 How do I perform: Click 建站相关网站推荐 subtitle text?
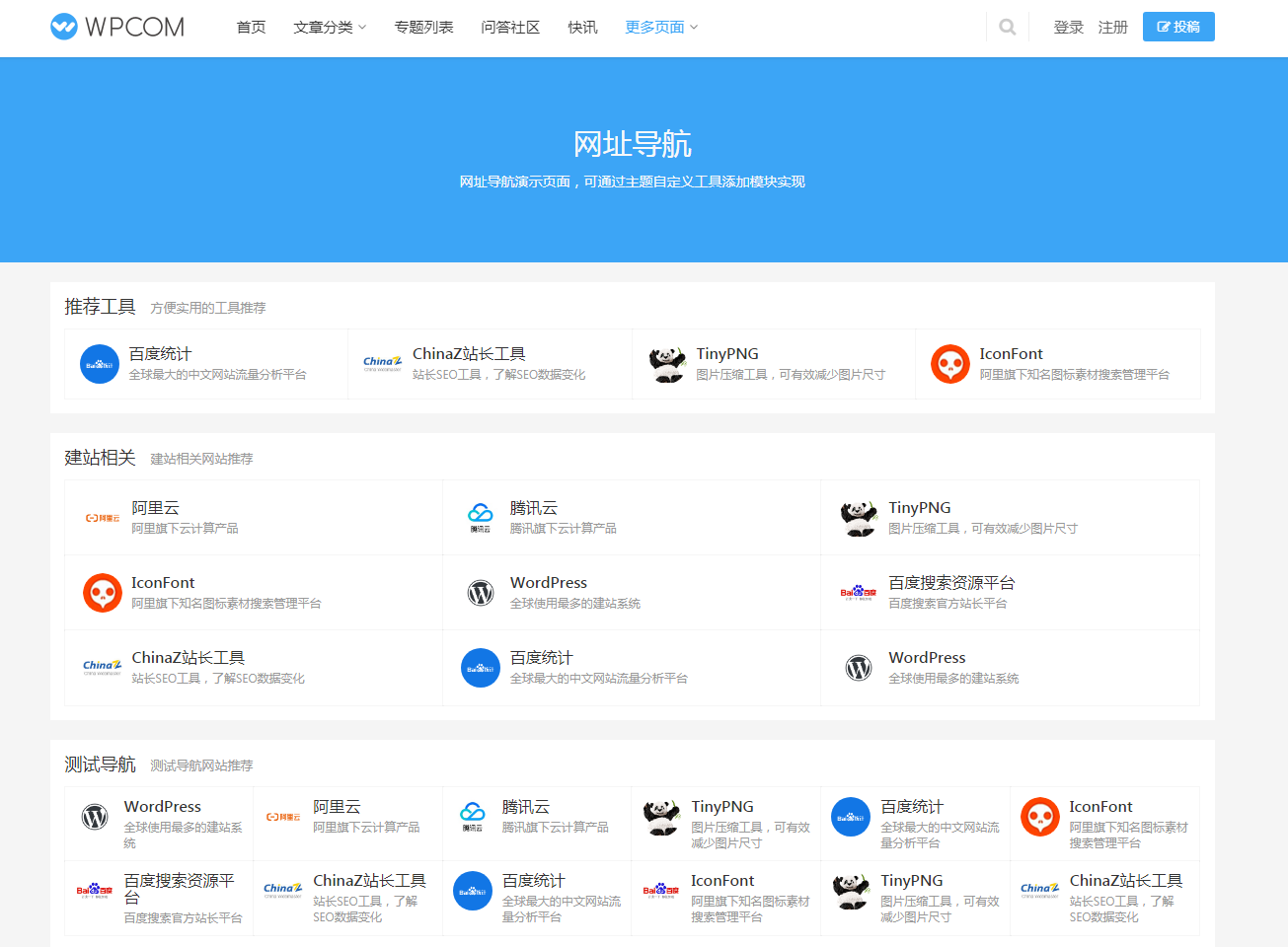tap(201, 459)
